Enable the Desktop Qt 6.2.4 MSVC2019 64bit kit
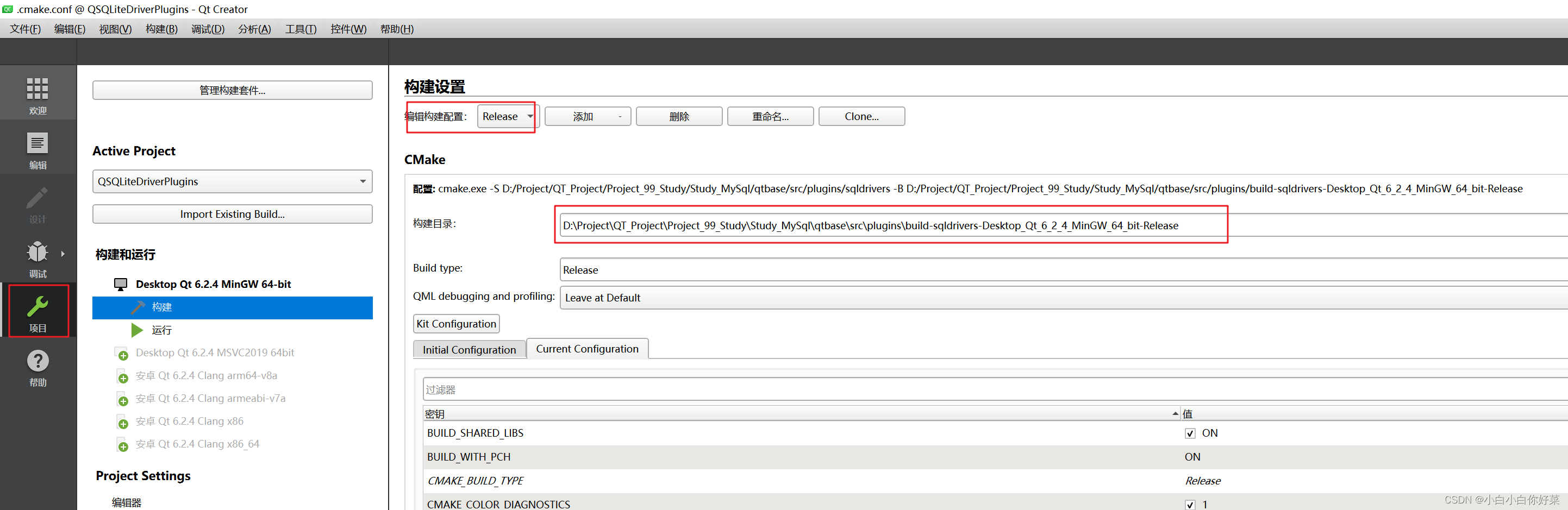This screenshot has height=510, width=1568. [x=122, y=353]
